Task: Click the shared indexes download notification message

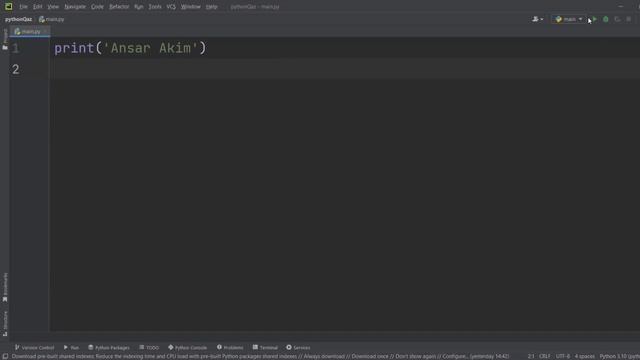Action: click(260, 356)
